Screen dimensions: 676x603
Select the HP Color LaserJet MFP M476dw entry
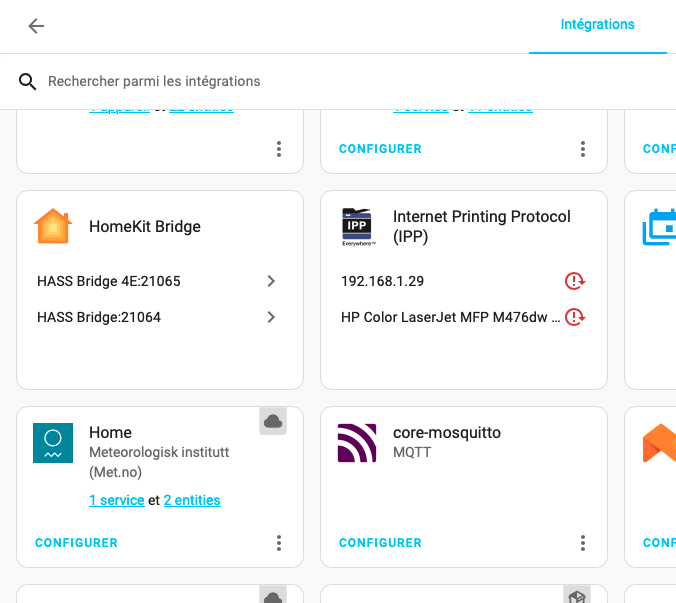(x=450, y=317)
